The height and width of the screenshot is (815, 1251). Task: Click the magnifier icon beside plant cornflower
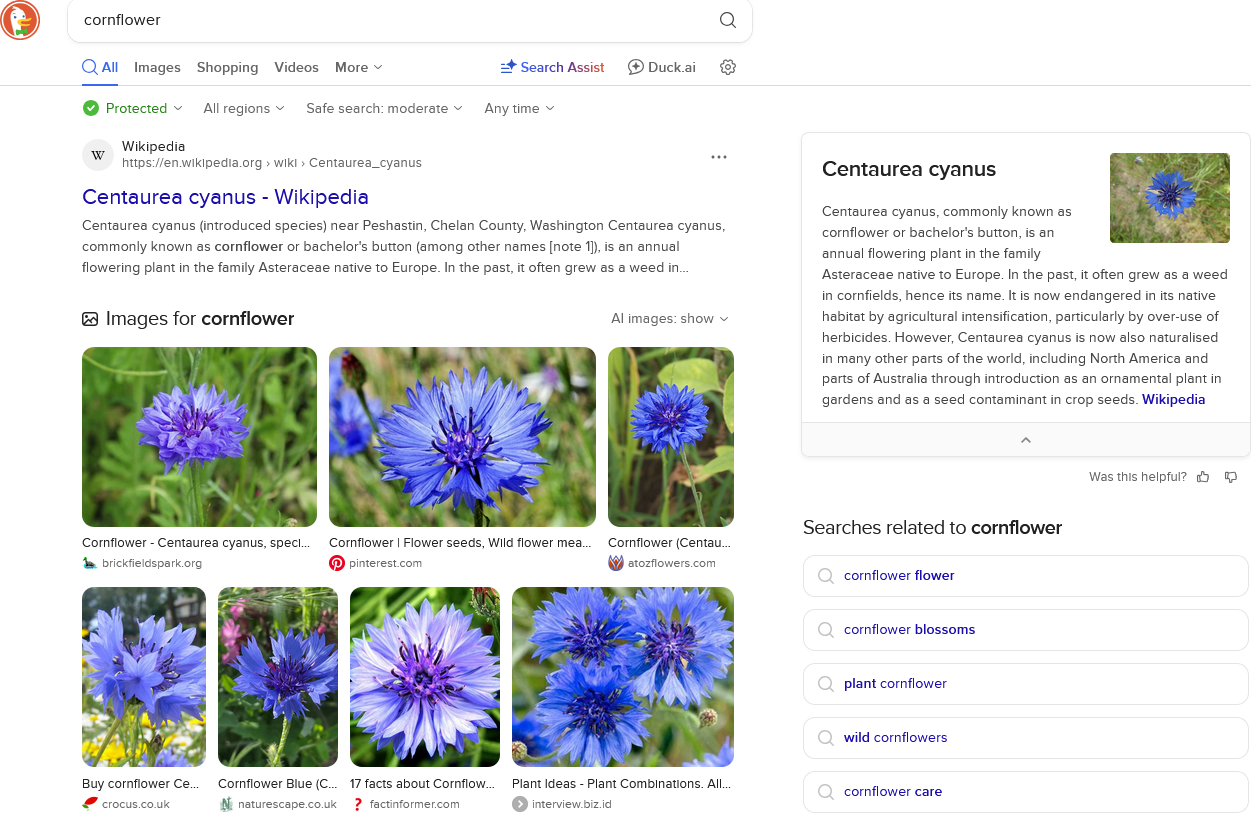(826, 684)
